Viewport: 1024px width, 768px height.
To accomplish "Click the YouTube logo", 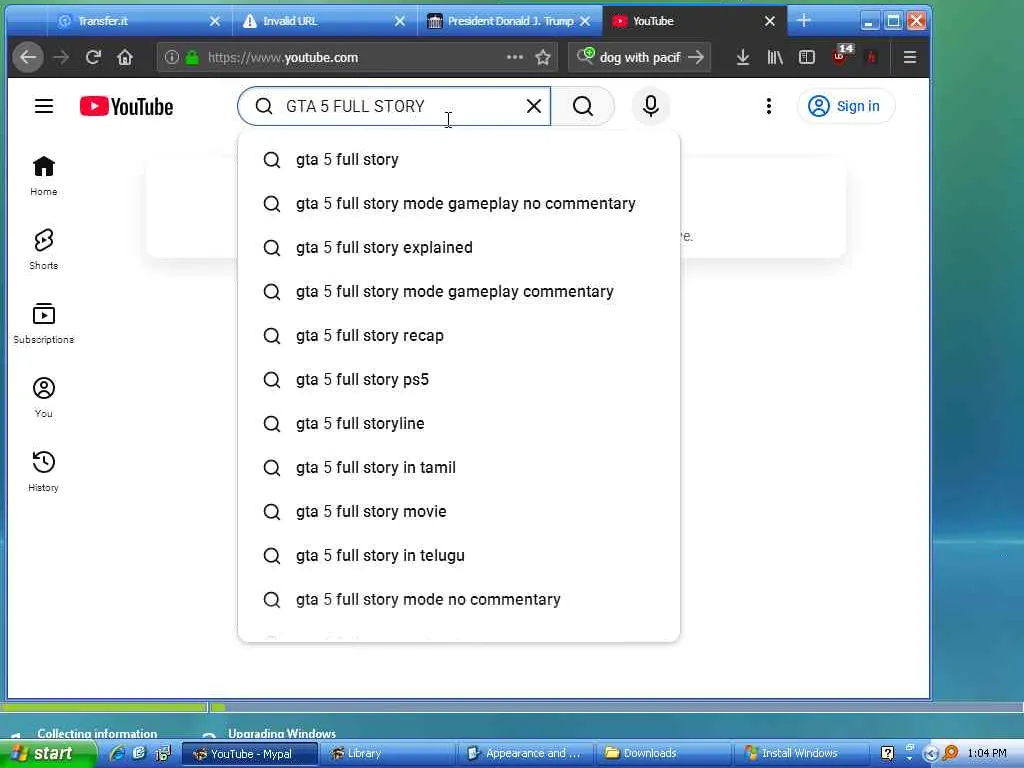I will pyautogui.click(x=127, y=106).
